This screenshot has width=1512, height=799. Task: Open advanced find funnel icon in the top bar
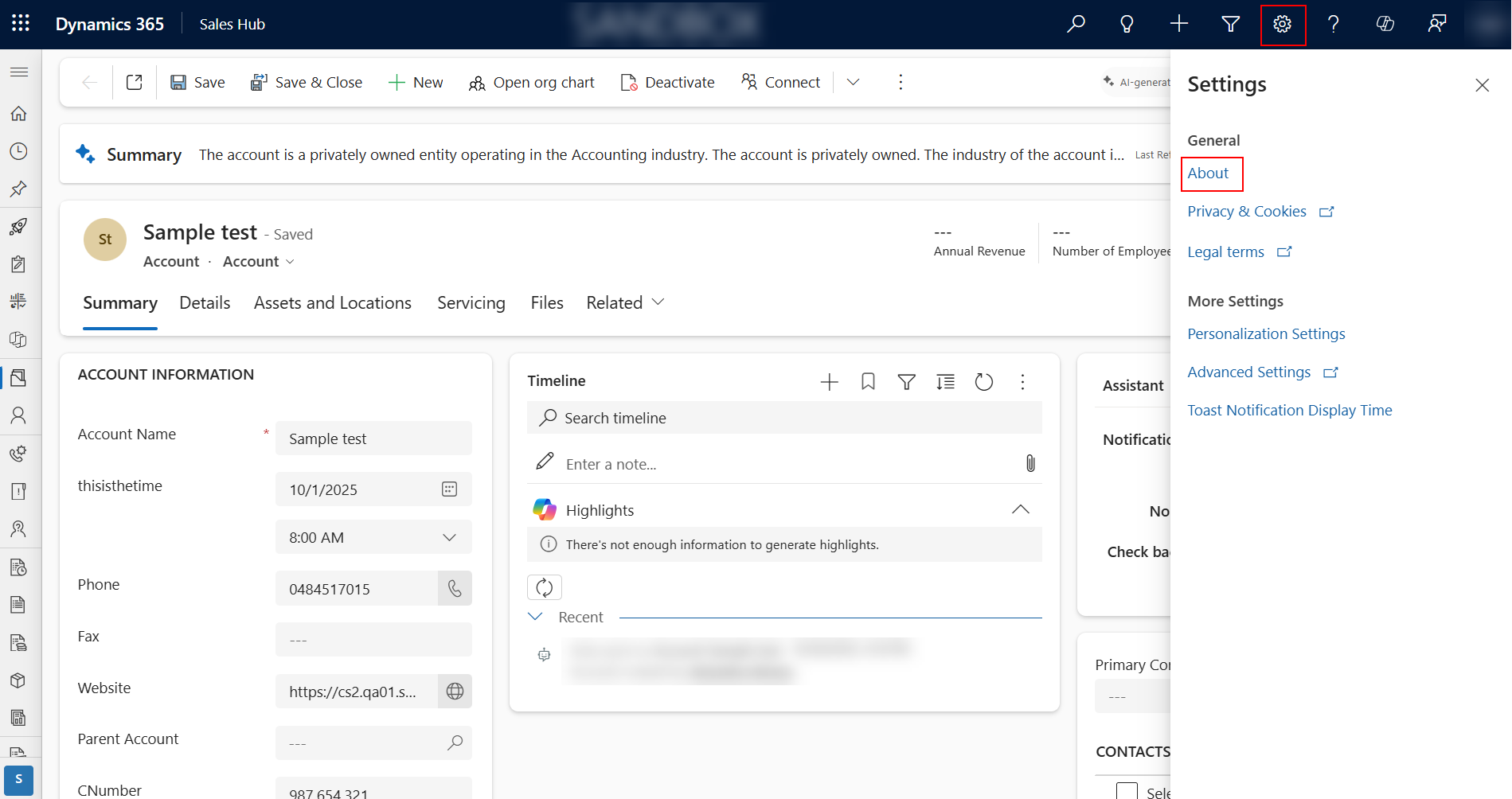pos(1231,24)
